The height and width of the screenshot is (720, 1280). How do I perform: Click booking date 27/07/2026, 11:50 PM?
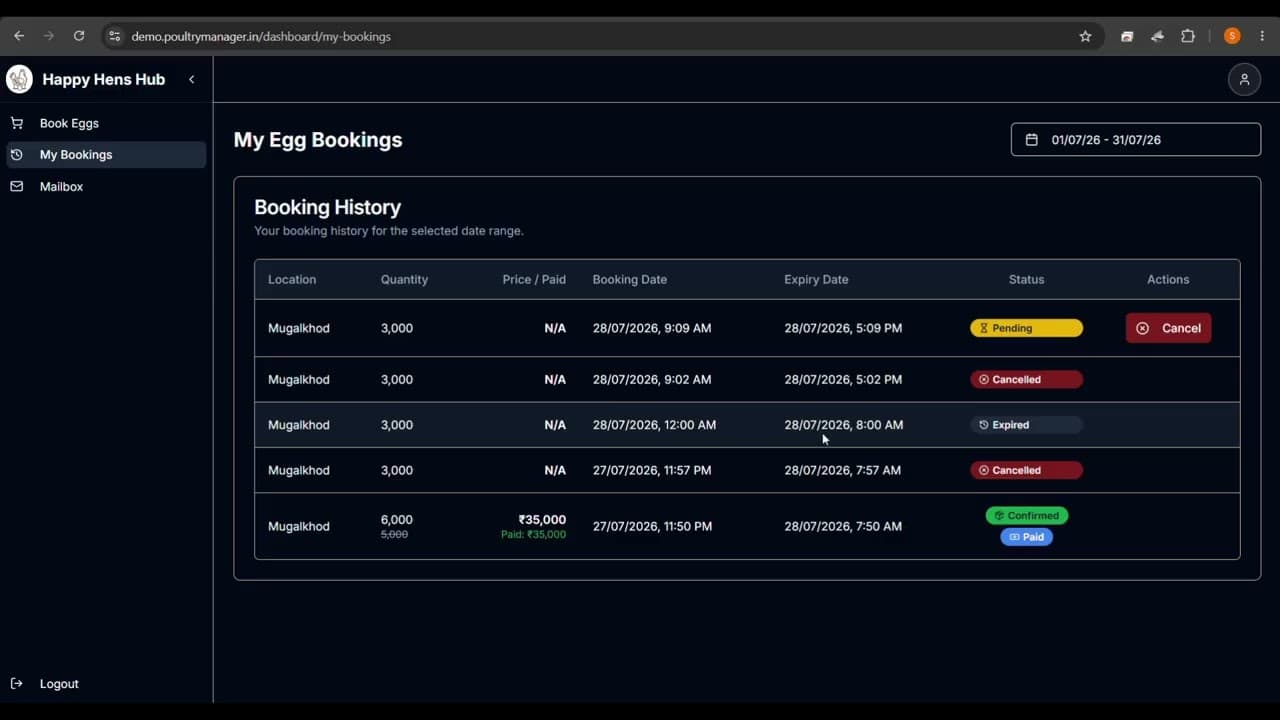click(652, 526)
